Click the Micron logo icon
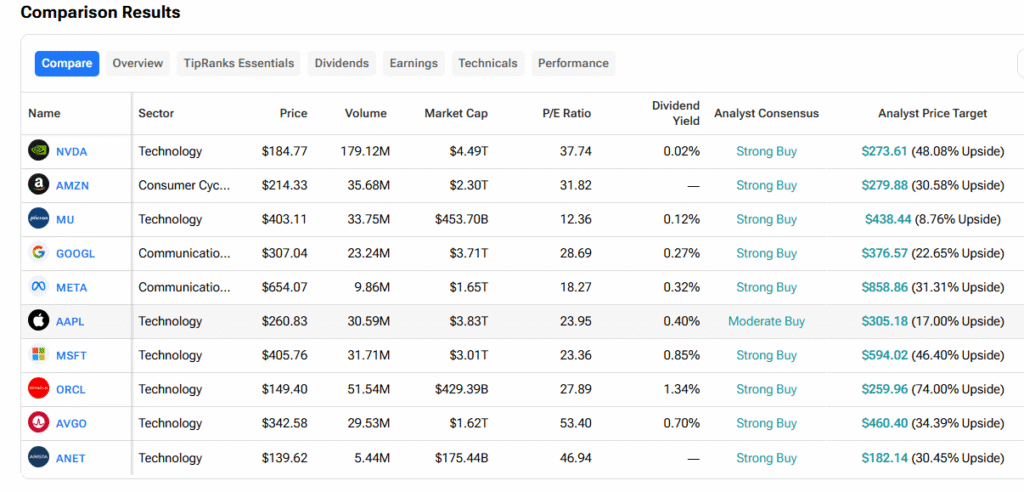This screenshot has width=1024, height=492. tap(39, 219)
